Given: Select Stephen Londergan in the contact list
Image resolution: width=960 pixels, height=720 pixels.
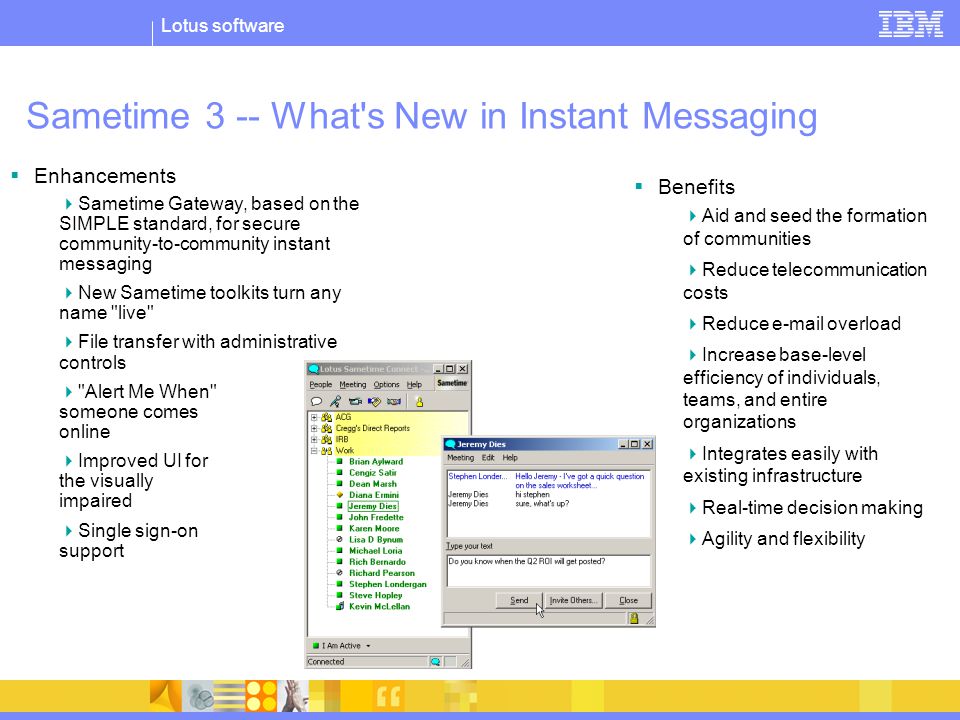Looking at the screenshot, I should [x=388, y=584].
